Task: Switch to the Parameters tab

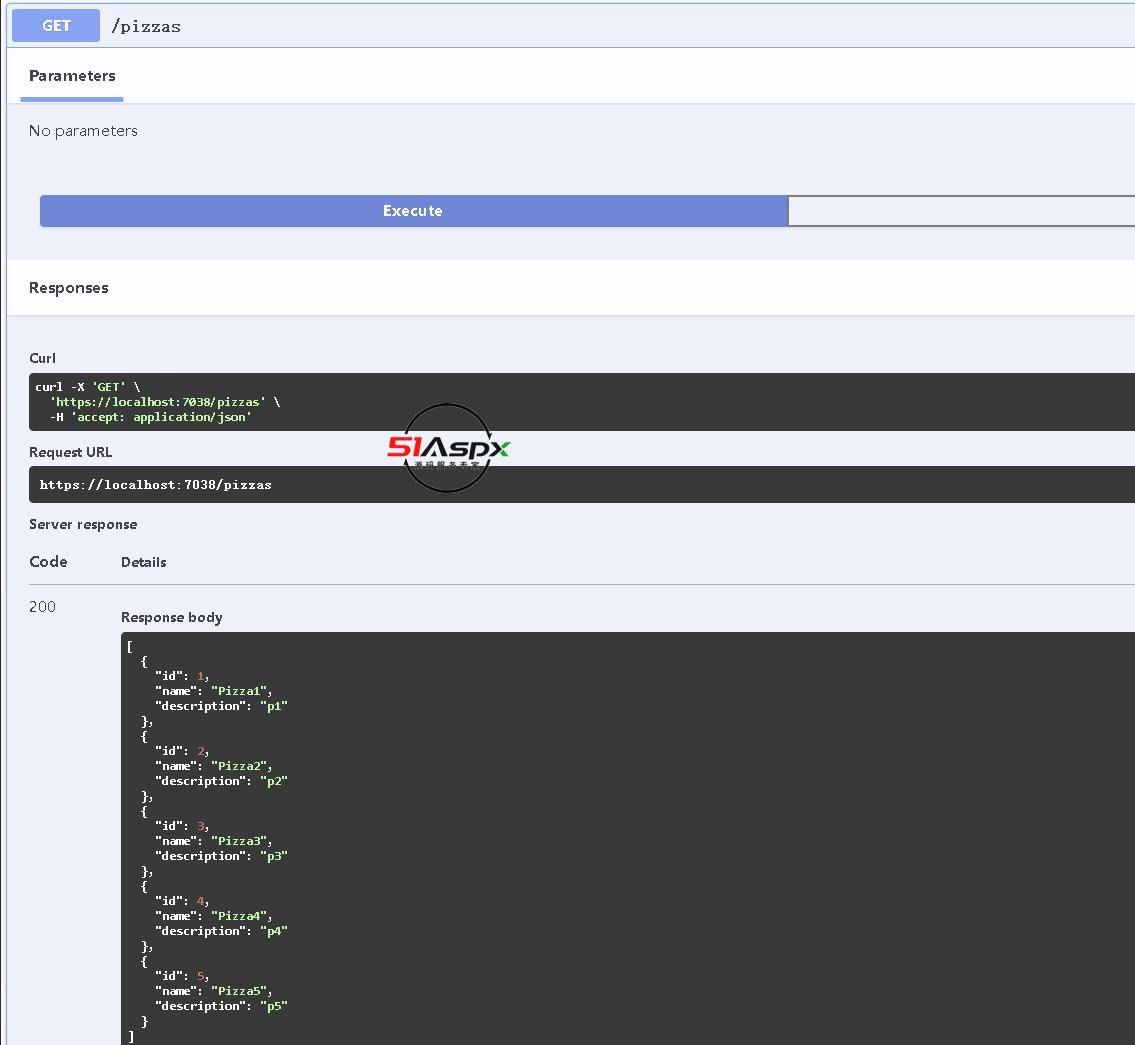Action: click(x=72, y=76)
